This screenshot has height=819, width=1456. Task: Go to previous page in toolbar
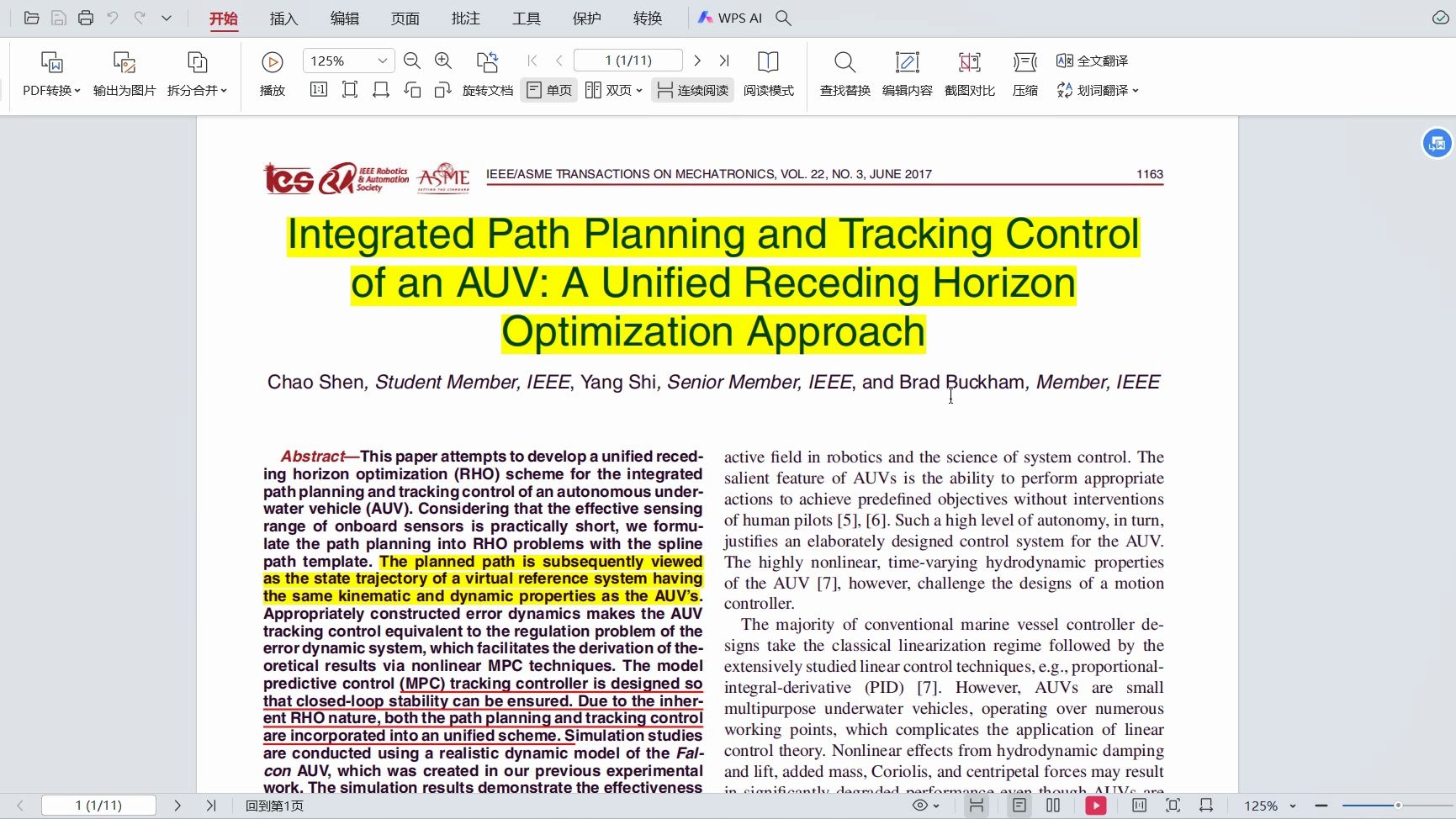pos(559,61)
